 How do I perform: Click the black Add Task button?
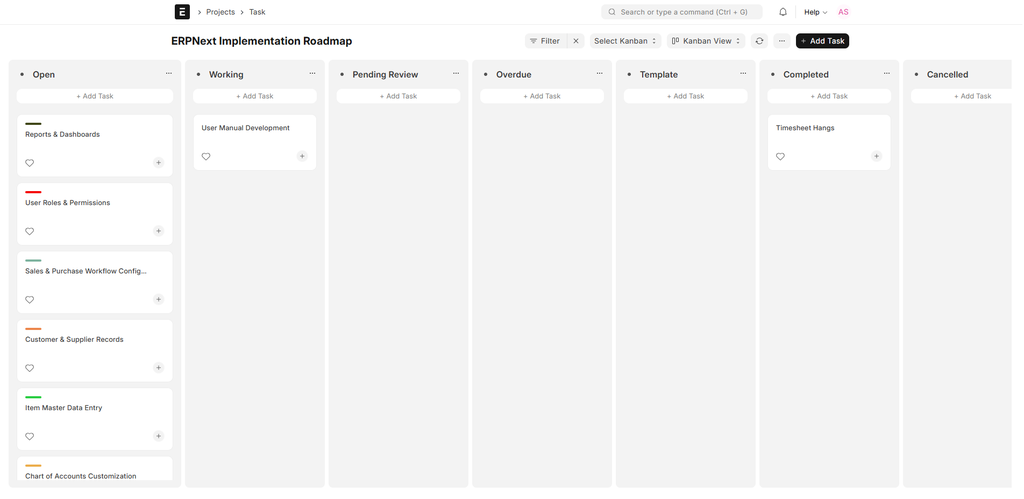pyautogui.click(x=822, y=41)
